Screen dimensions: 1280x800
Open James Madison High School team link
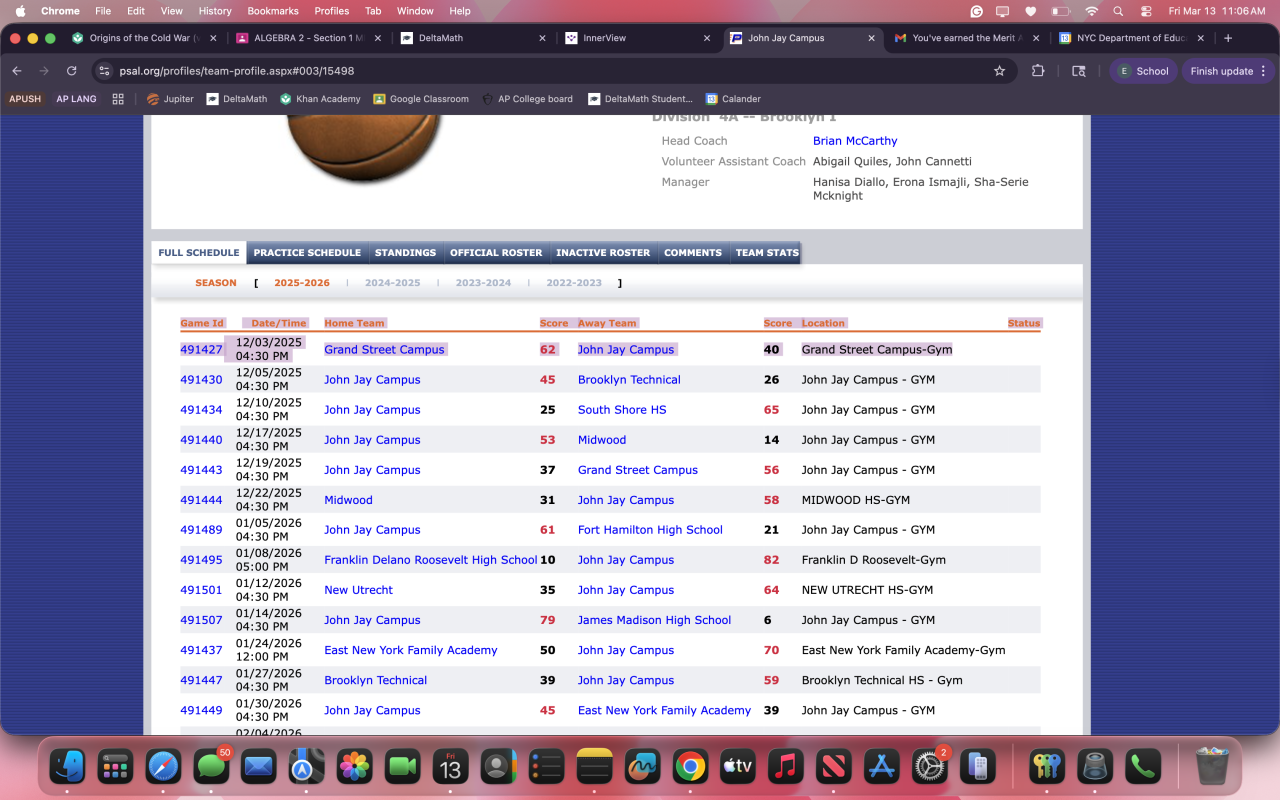click(x=654, y=620)
